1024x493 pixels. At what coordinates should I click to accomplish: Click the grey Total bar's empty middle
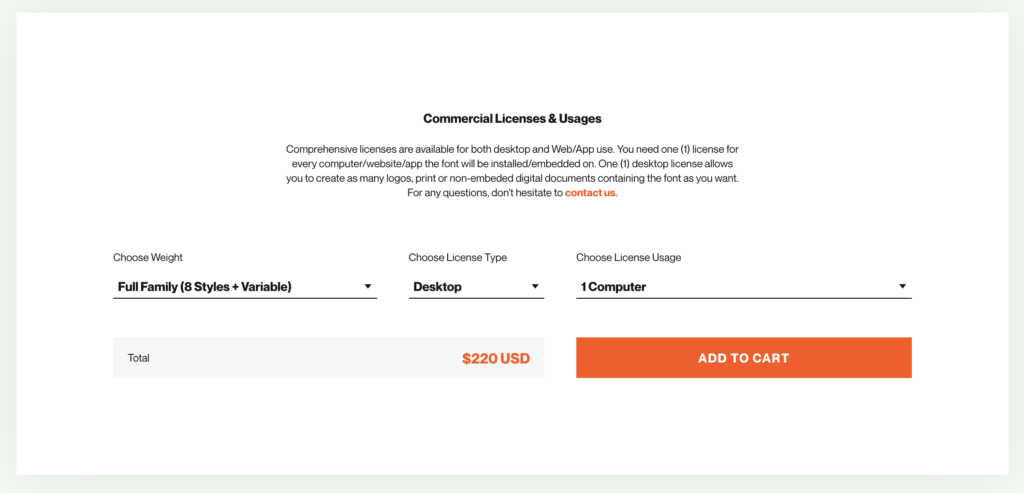coord(300,358)
